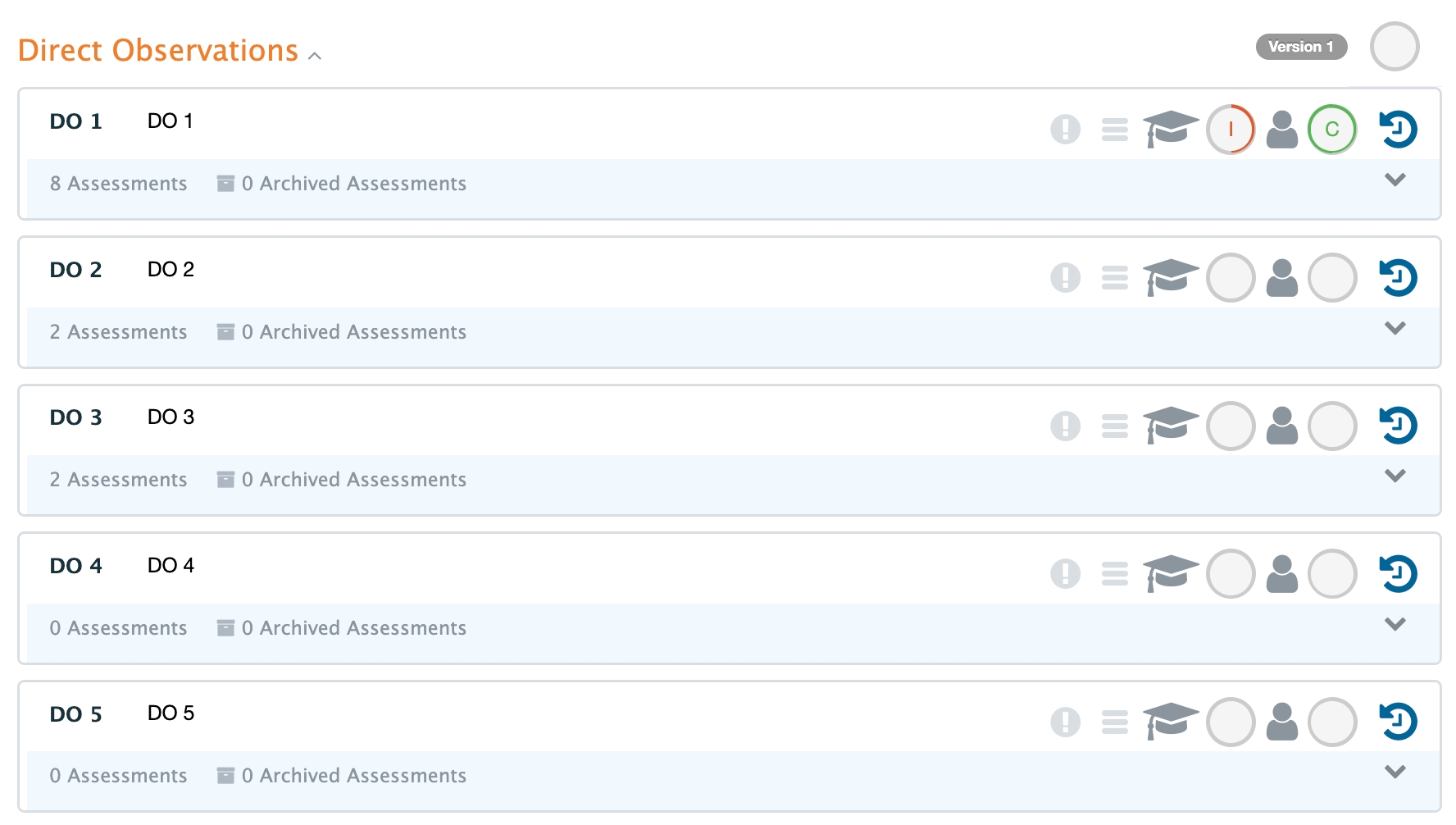
Task: Click the exclamation alert icon in DO 2
Action: click(x=1065, y=278)
